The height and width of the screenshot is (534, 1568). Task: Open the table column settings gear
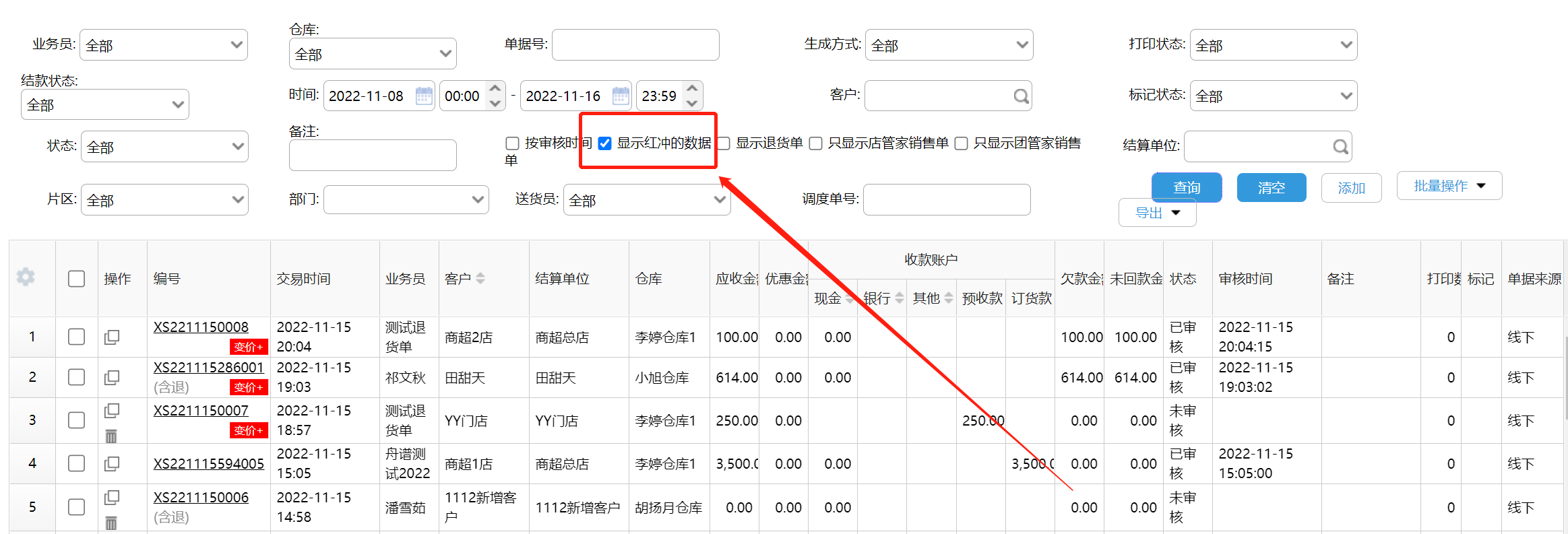26,277
